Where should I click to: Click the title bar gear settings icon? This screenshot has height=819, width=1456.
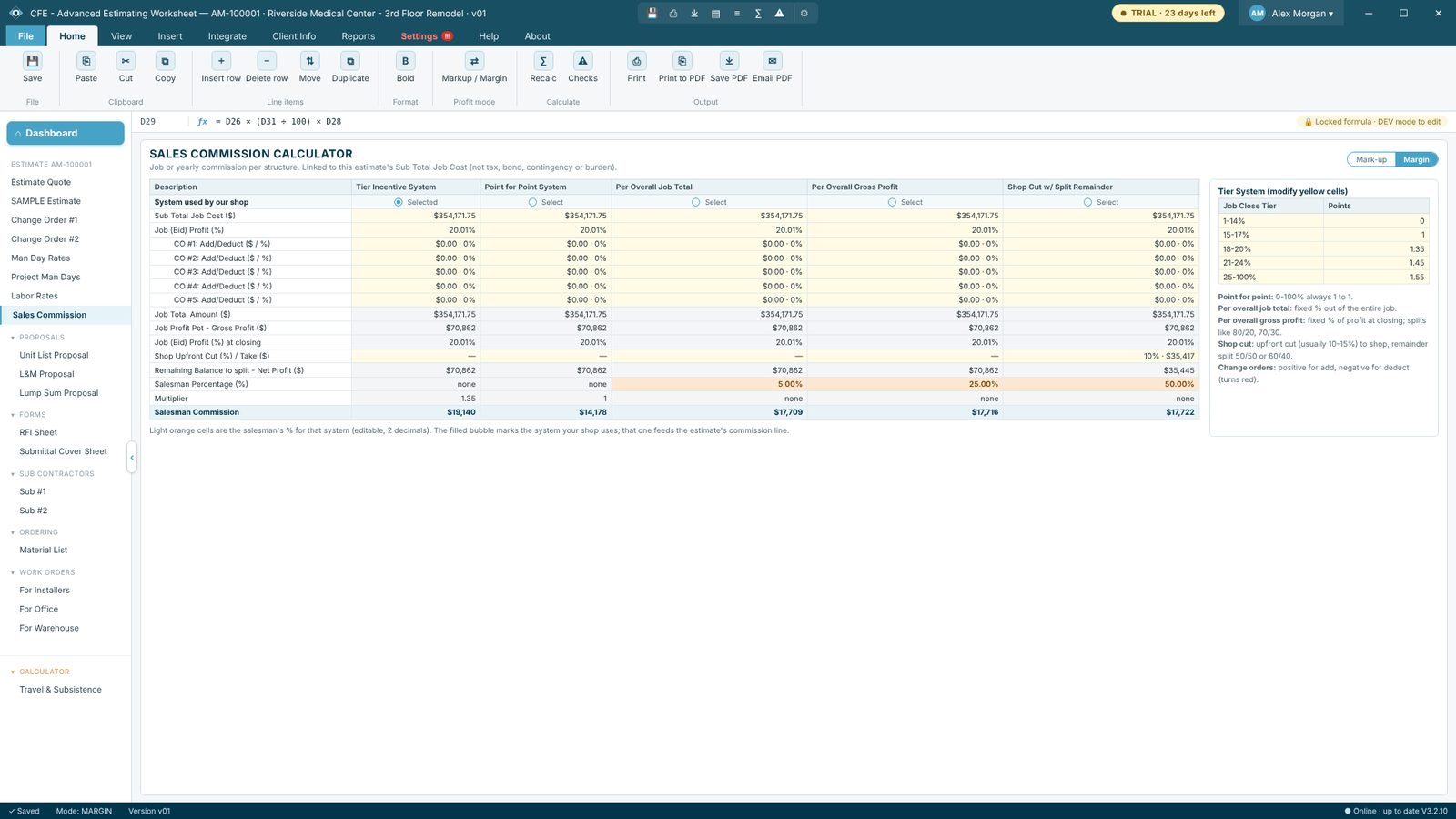pyautogui.click(x=804, y=14)
